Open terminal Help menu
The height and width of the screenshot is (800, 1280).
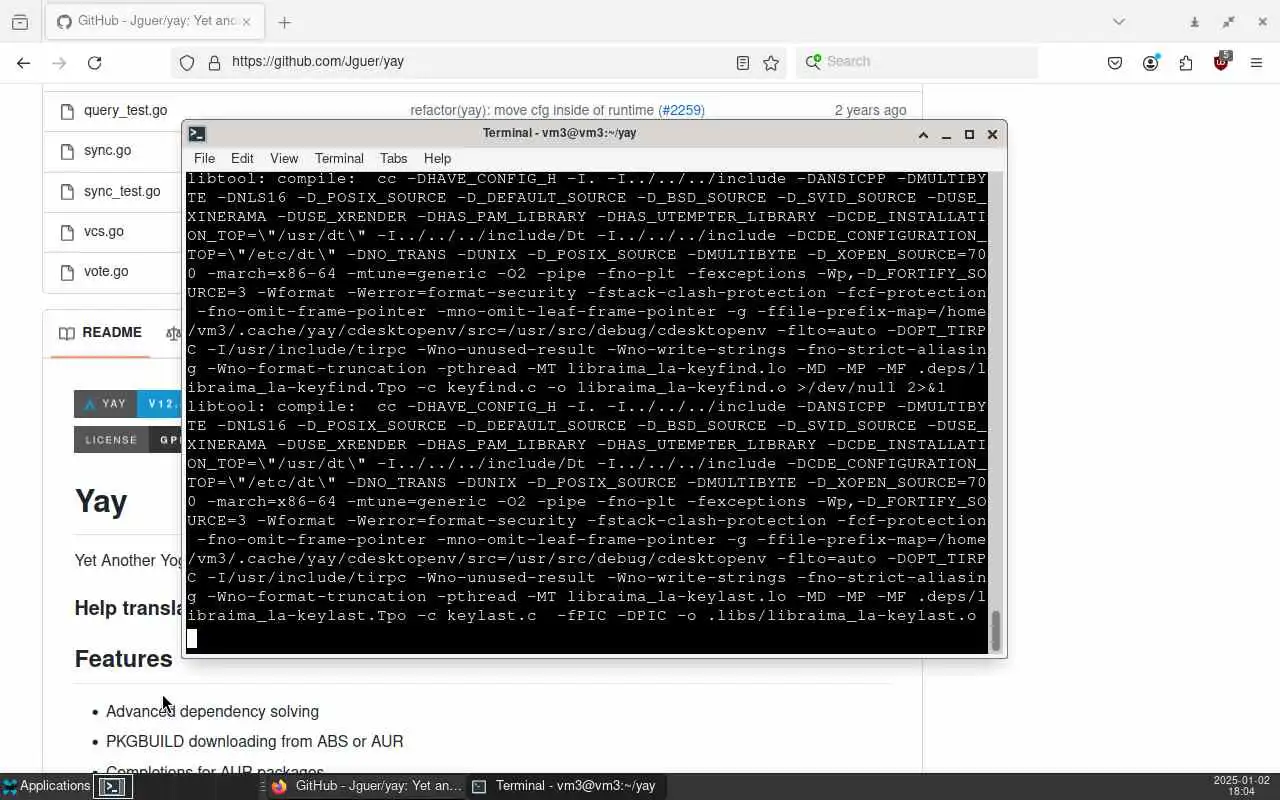pos(437,158)
